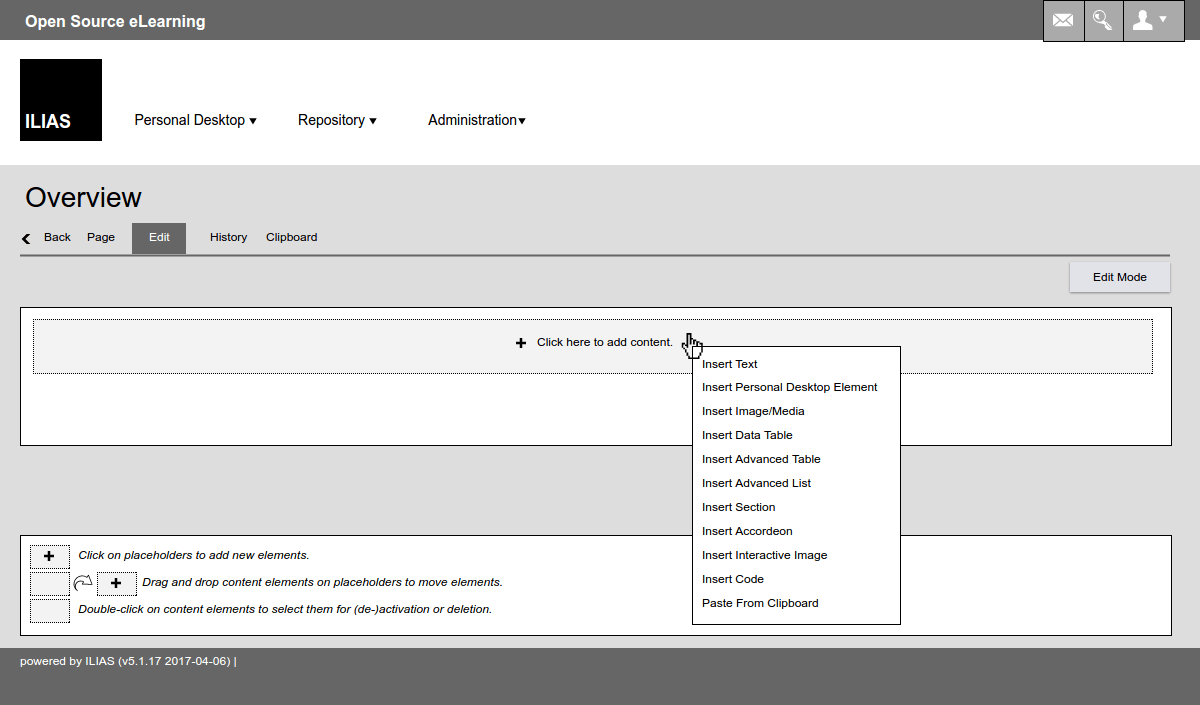This screenshot has width=1200, height=705.
Task: Select the Page tab
Action: point(101,238)
